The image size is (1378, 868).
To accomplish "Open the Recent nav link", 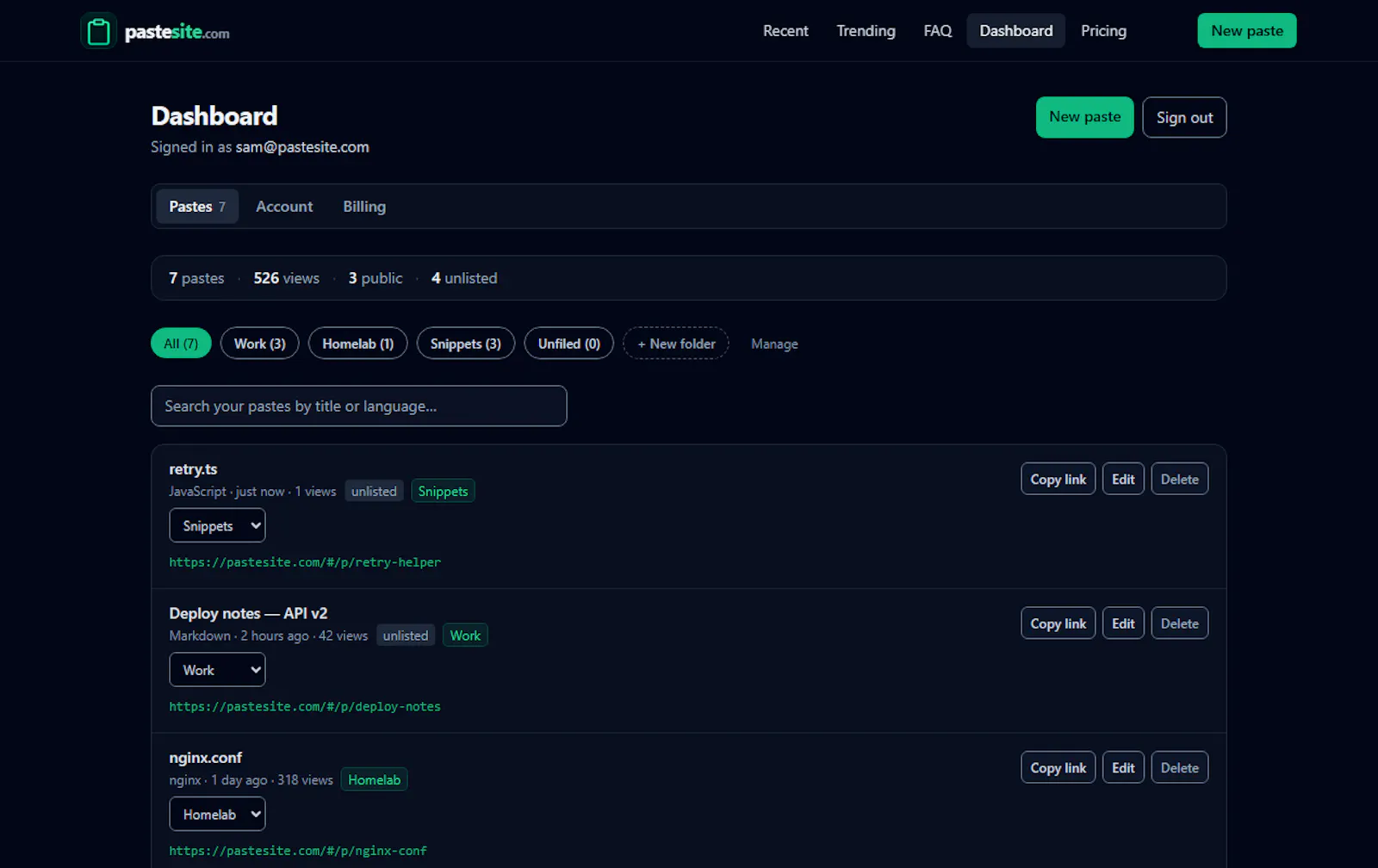I will [785, 31].
